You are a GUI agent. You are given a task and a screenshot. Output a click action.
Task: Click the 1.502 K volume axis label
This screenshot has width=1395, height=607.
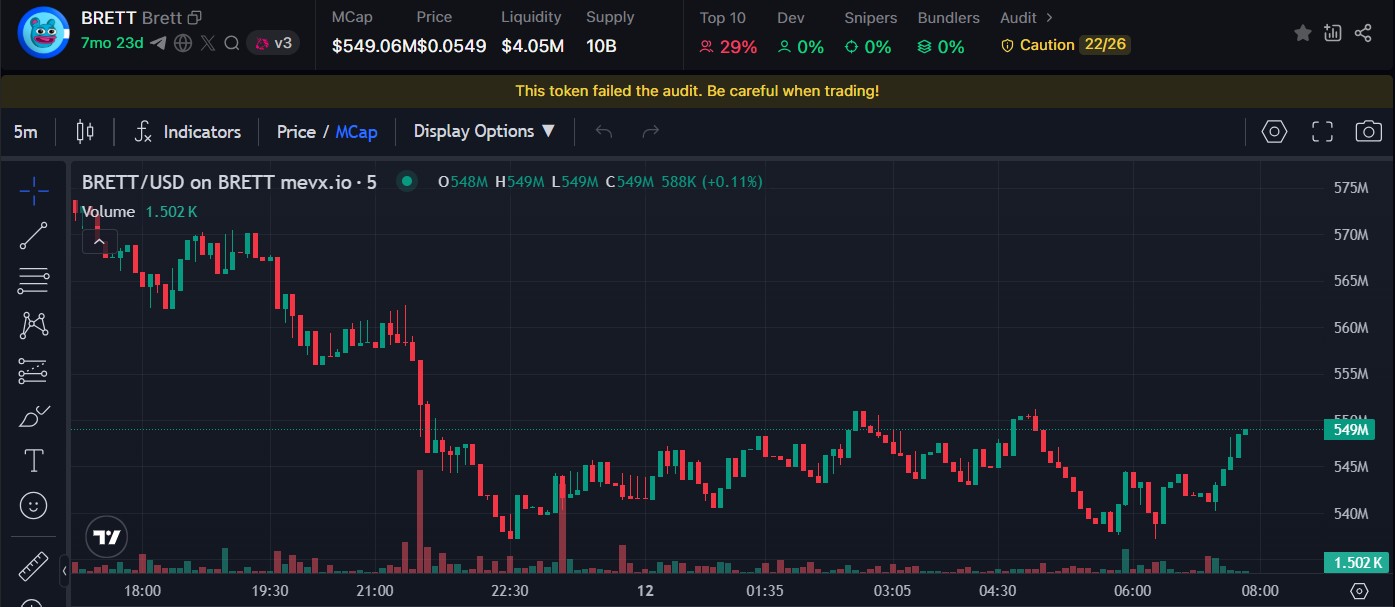pos(1355,562)
